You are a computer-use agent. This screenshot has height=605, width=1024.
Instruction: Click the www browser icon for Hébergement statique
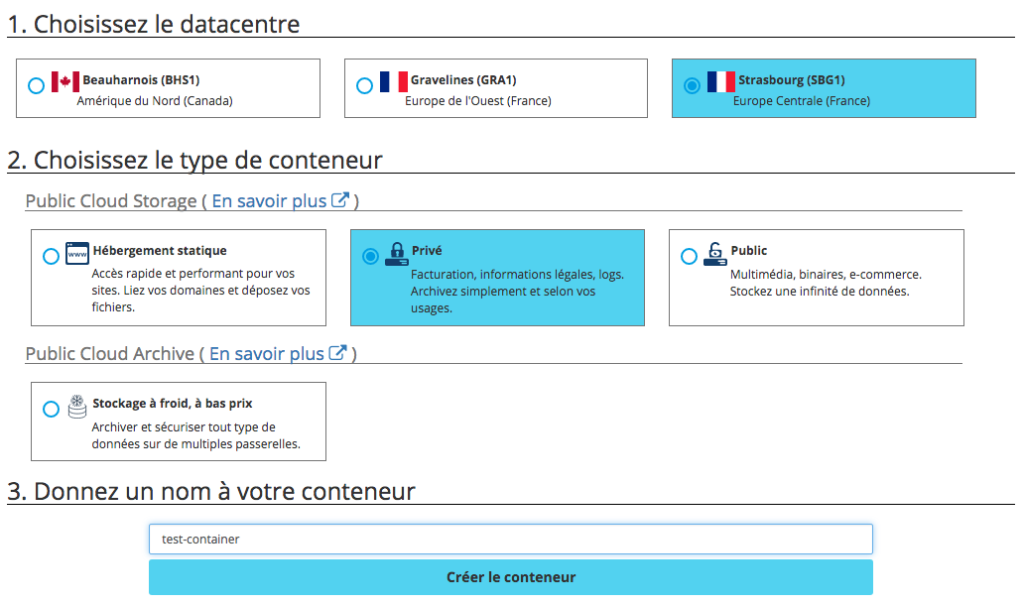tap(77, 252)
